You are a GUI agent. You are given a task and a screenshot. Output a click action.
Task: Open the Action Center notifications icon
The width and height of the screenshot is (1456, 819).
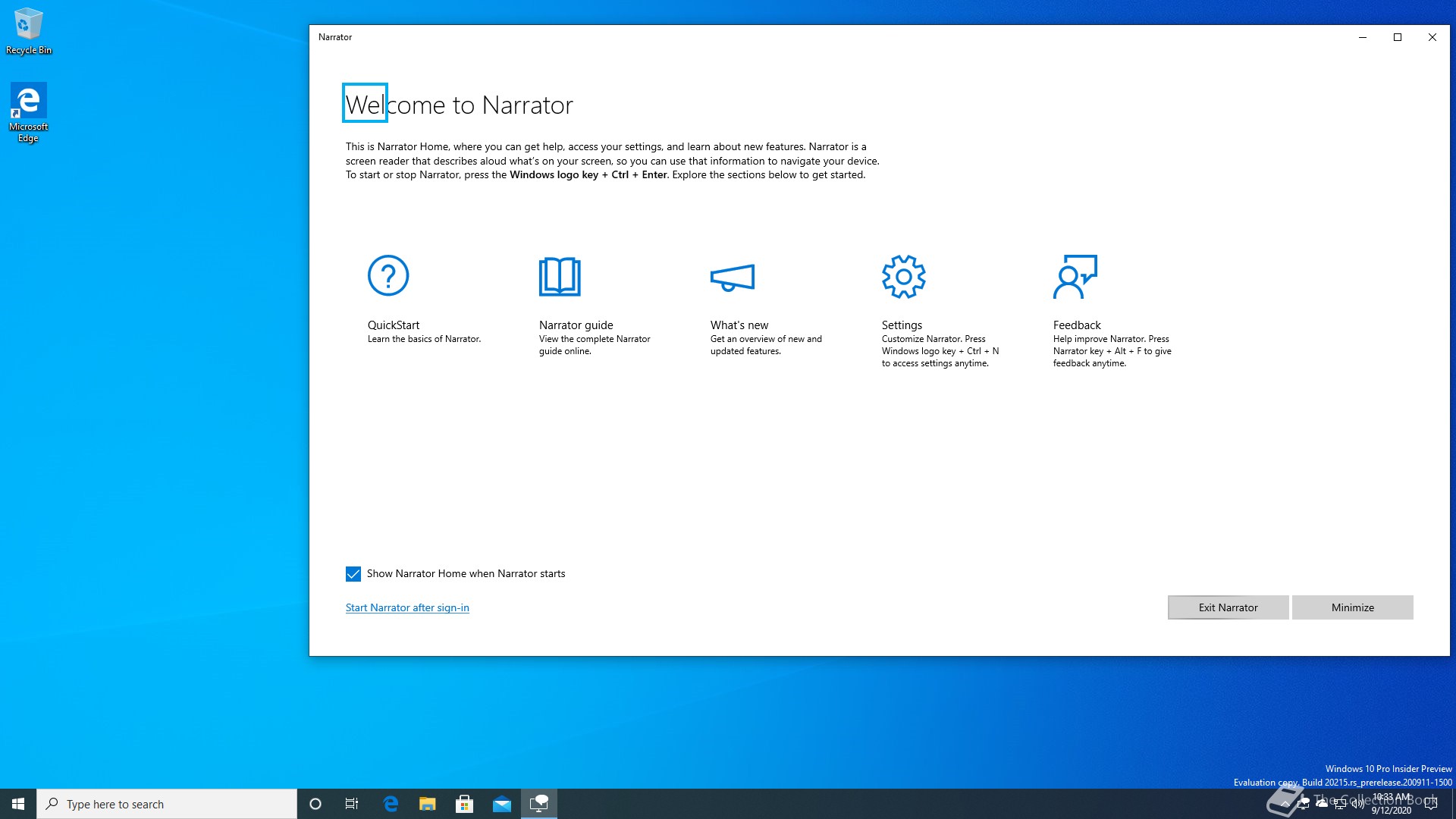(1431, 804)
